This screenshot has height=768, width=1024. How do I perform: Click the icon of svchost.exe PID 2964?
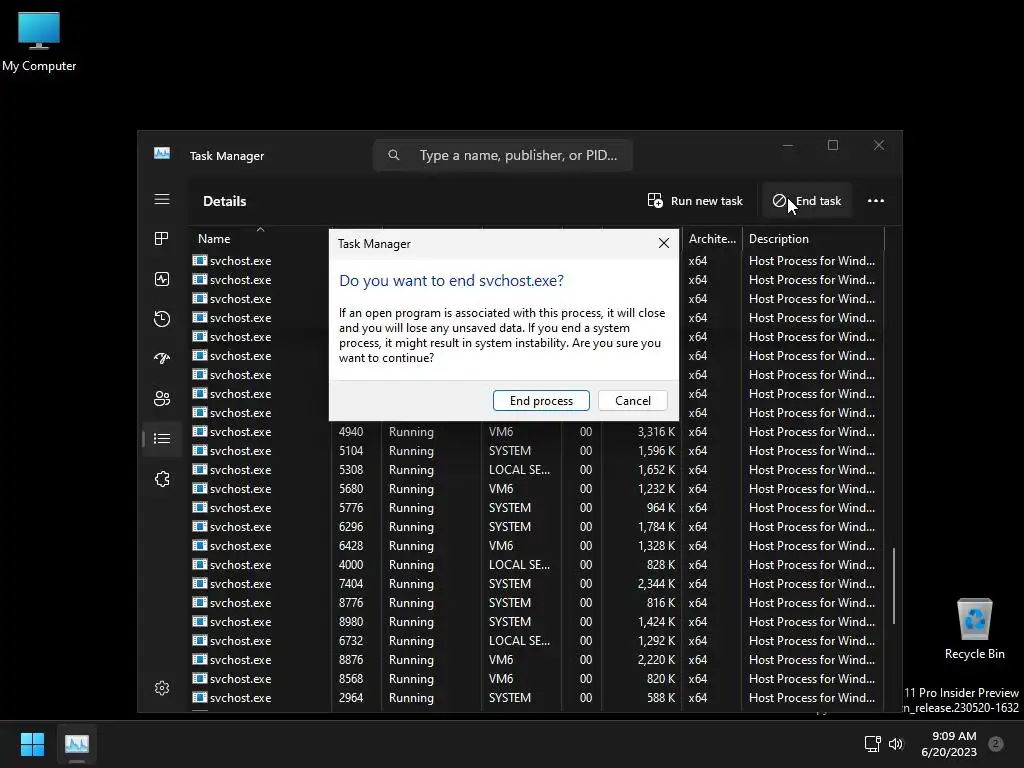point(200,697)
